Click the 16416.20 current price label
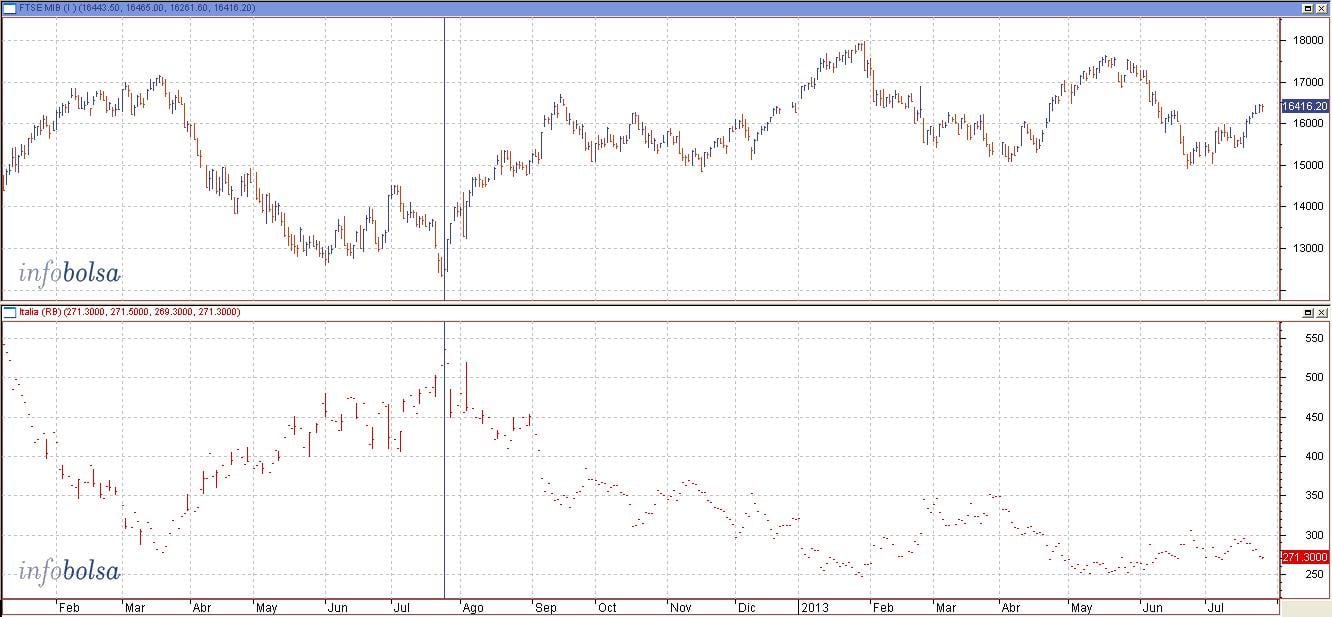The width and height of the screenshot is (1332, 617). point(1305,106)
